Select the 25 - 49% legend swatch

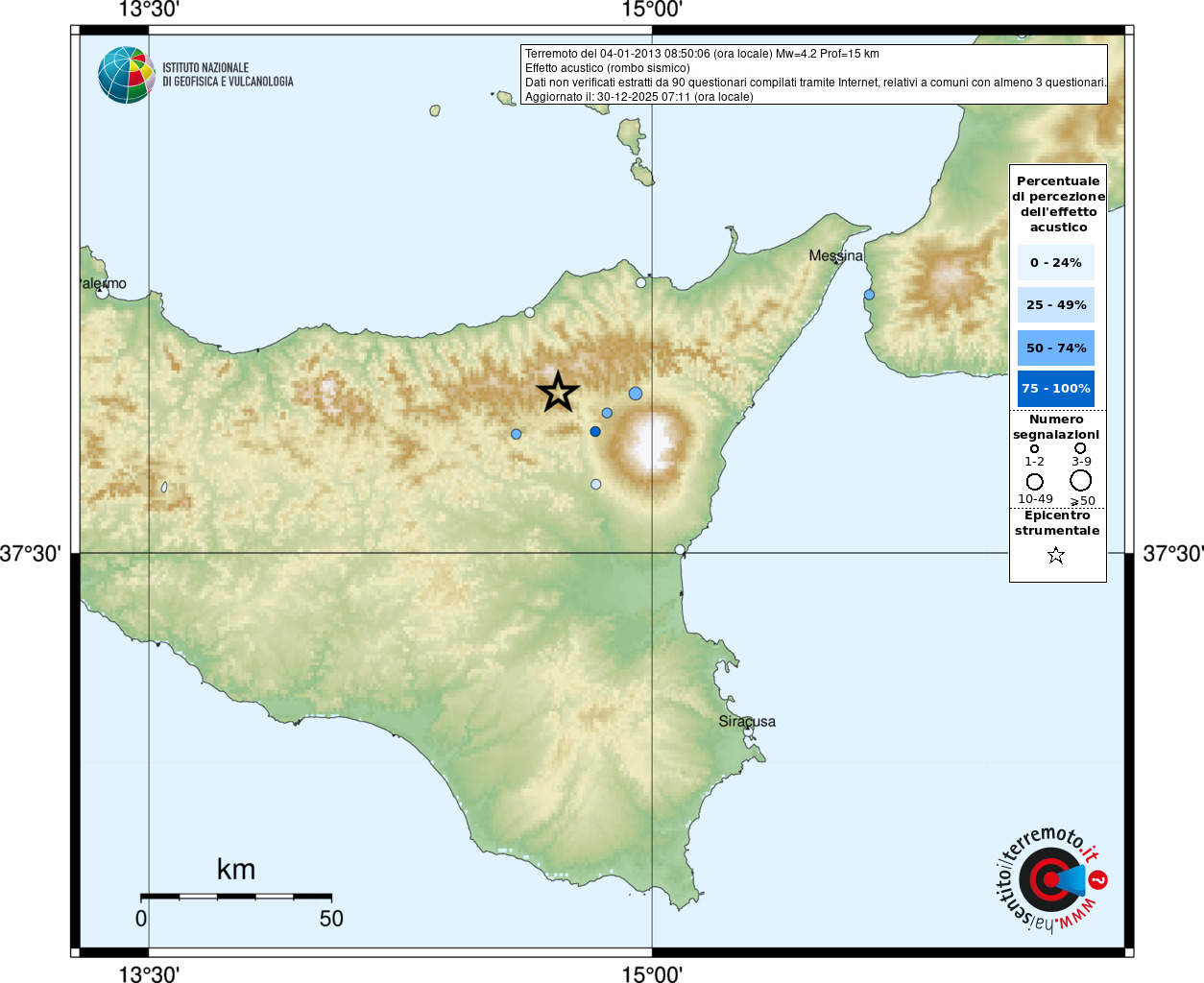1056,304
